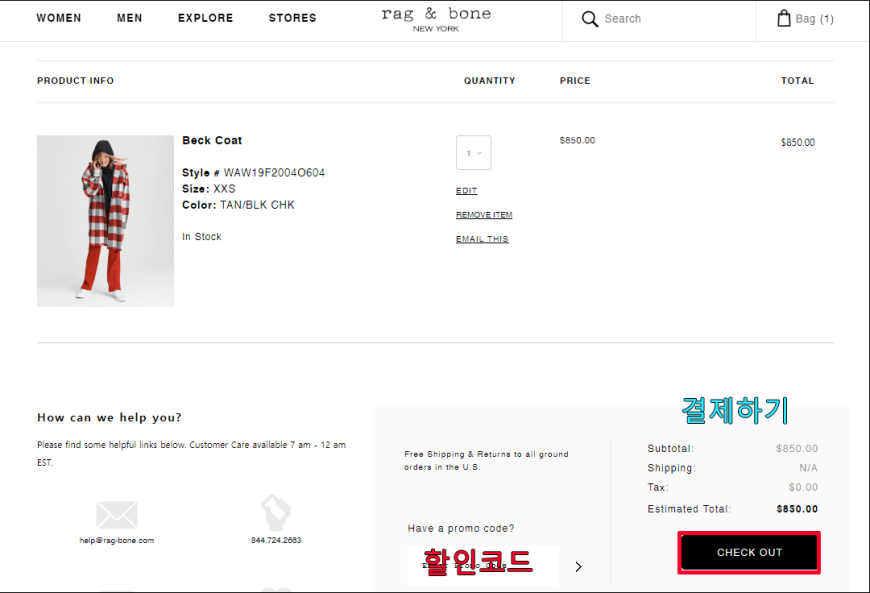Image resolution: width=870 pixels, height=593 pixels.
Task: Click the Tax $0.00 value
Action: 803,487
